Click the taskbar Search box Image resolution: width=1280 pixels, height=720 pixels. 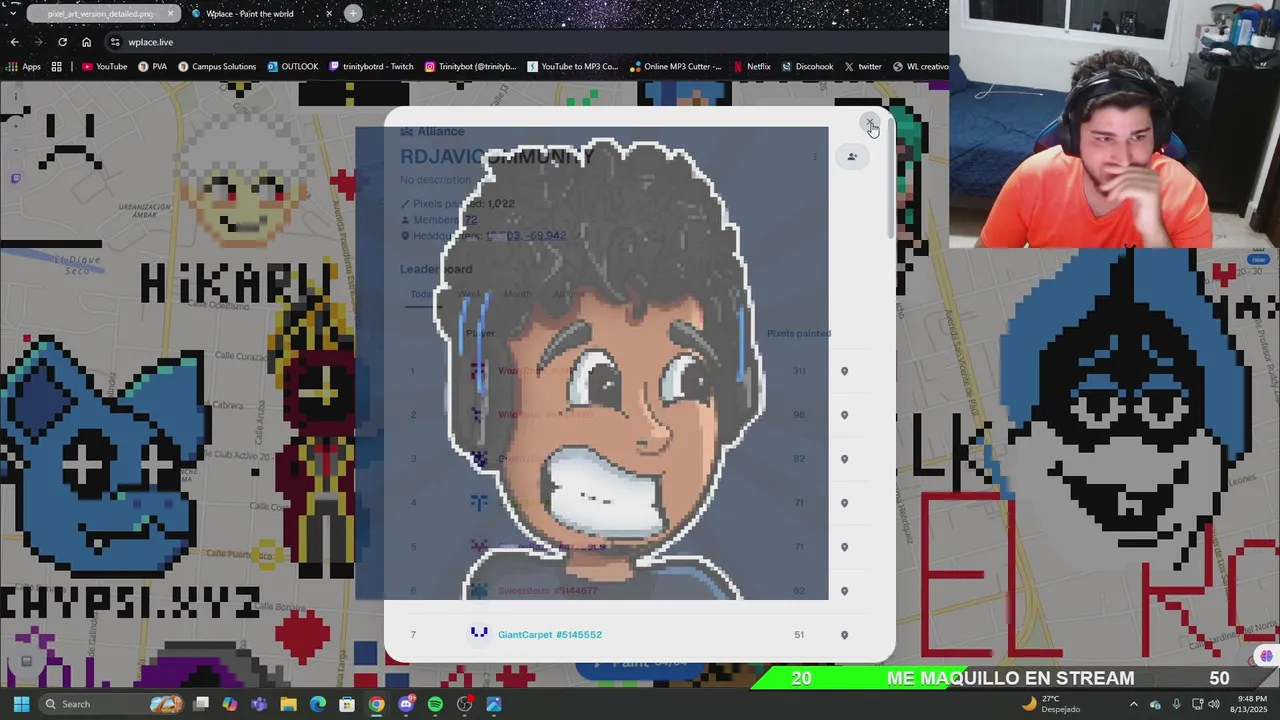pos(112,704)
